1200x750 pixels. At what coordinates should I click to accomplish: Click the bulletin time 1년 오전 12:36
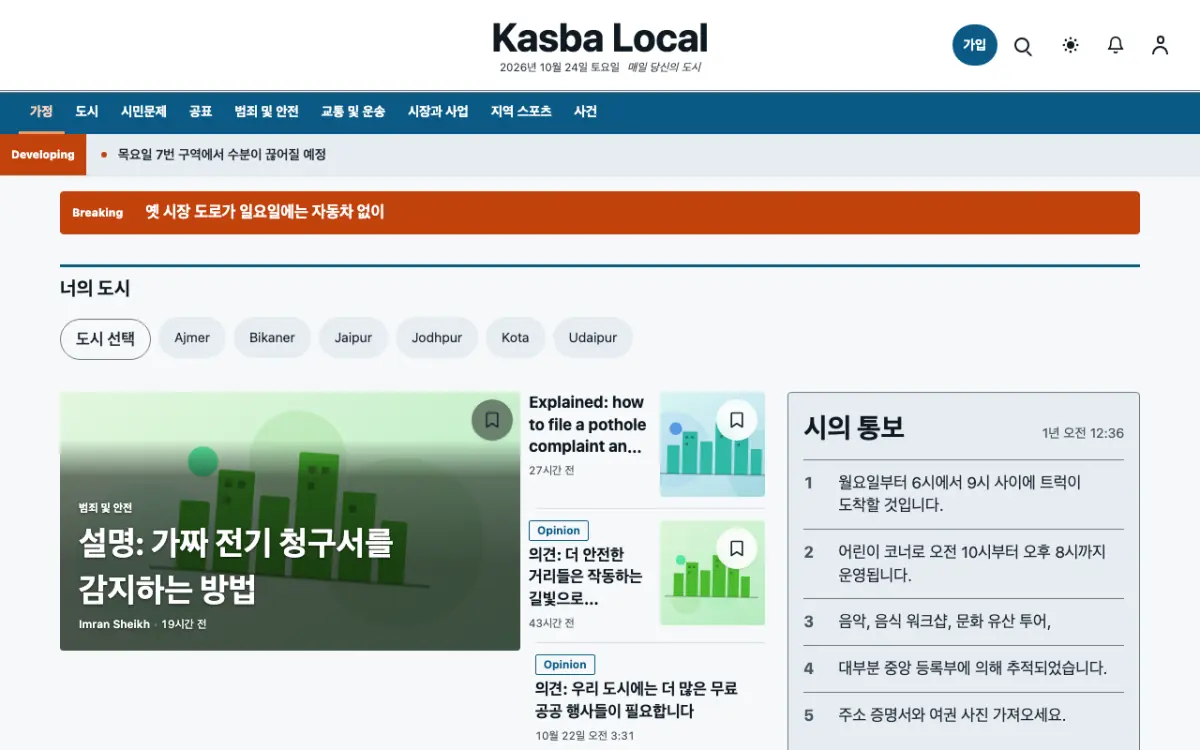[1083, 434]
